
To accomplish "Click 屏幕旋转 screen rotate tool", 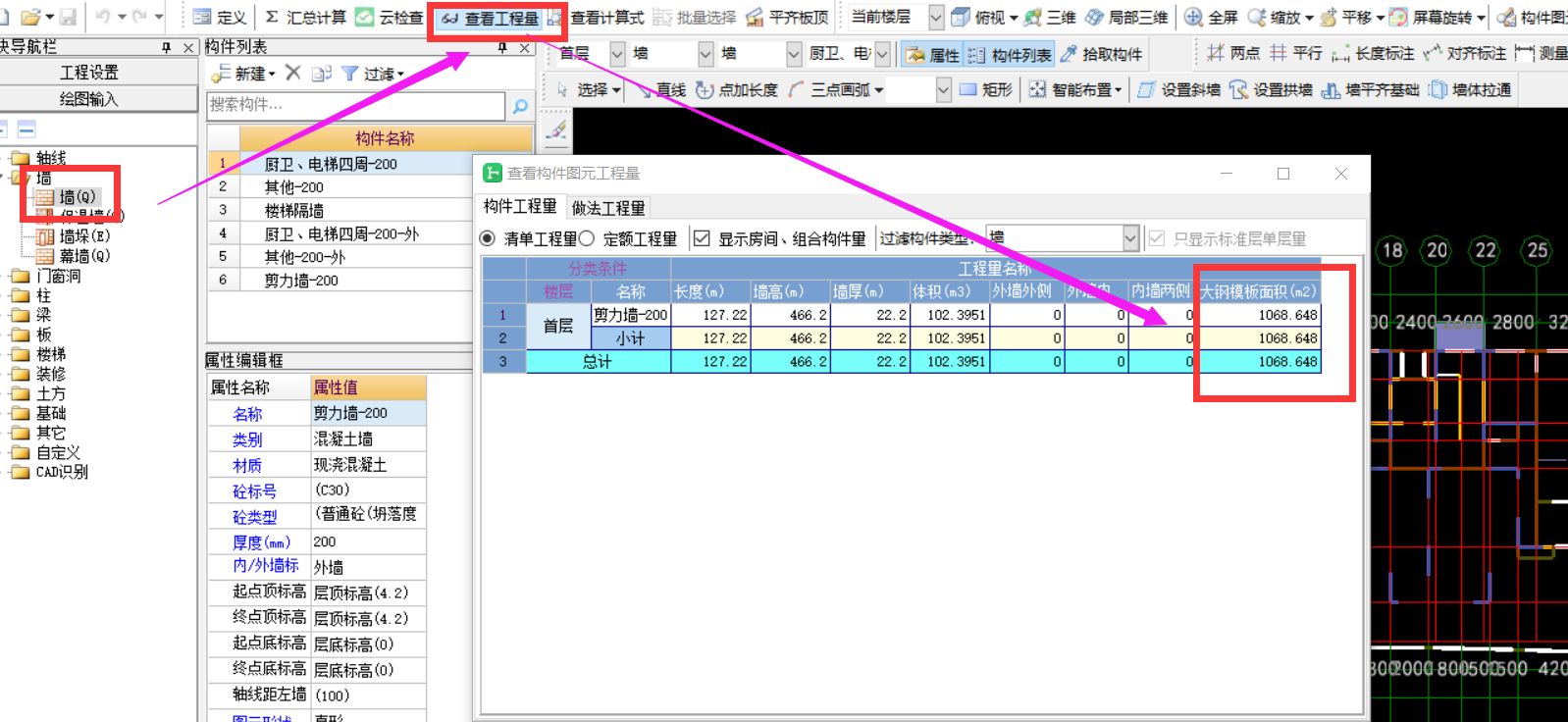I will (x=1431, y=17).
